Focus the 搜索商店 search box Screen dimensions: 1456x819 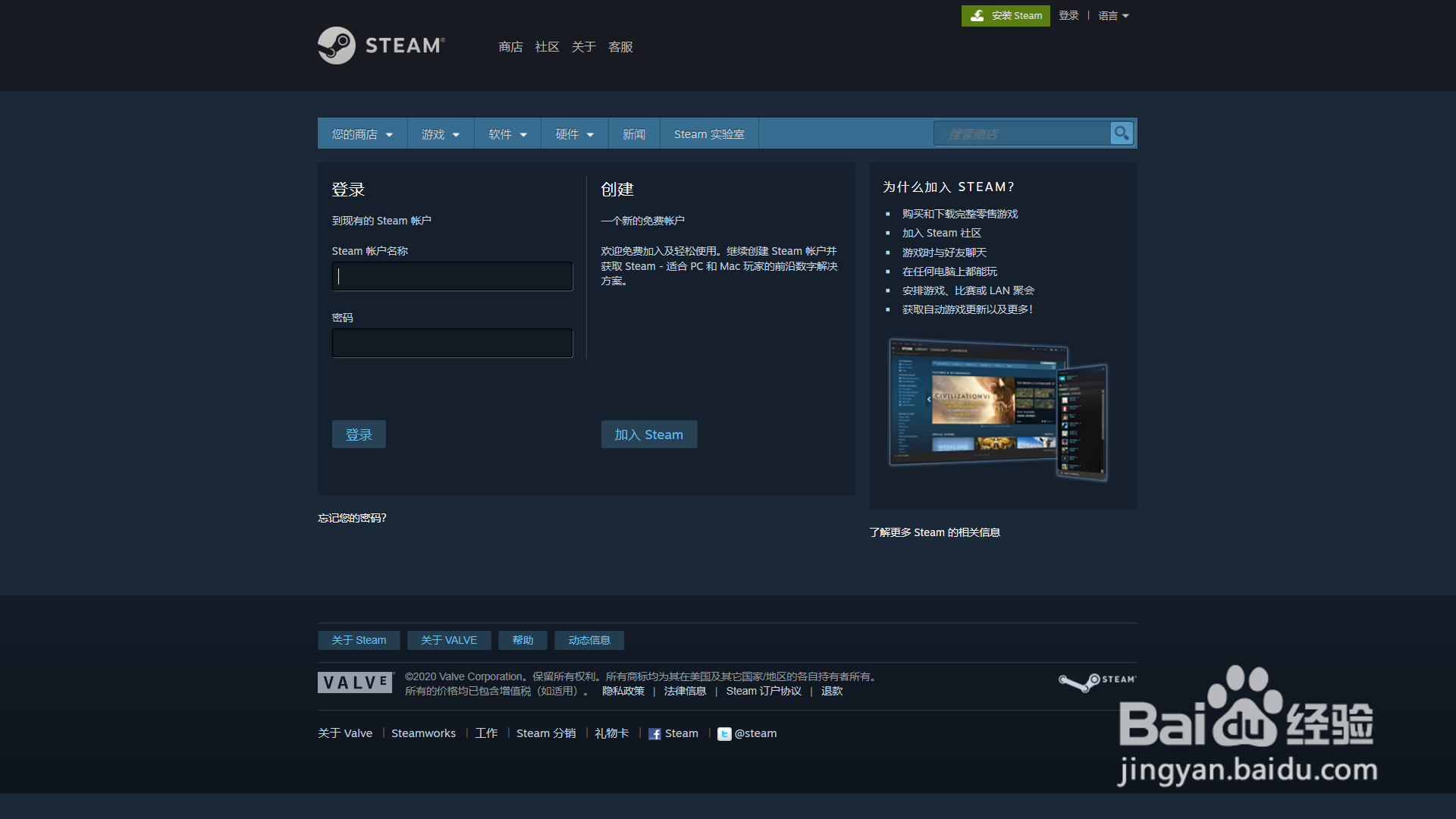click(1022, 133)
